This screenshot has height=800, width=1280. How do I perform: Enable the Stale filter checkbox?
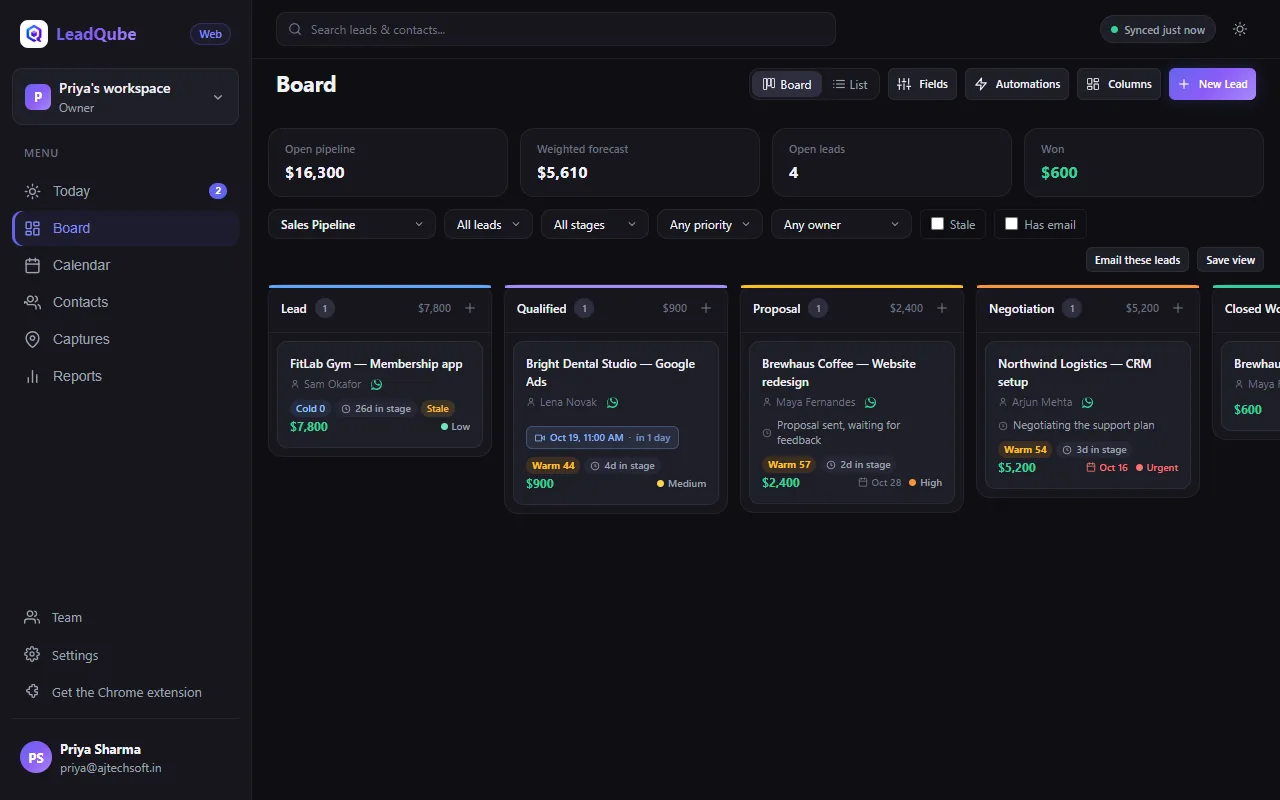click(937, 224)
